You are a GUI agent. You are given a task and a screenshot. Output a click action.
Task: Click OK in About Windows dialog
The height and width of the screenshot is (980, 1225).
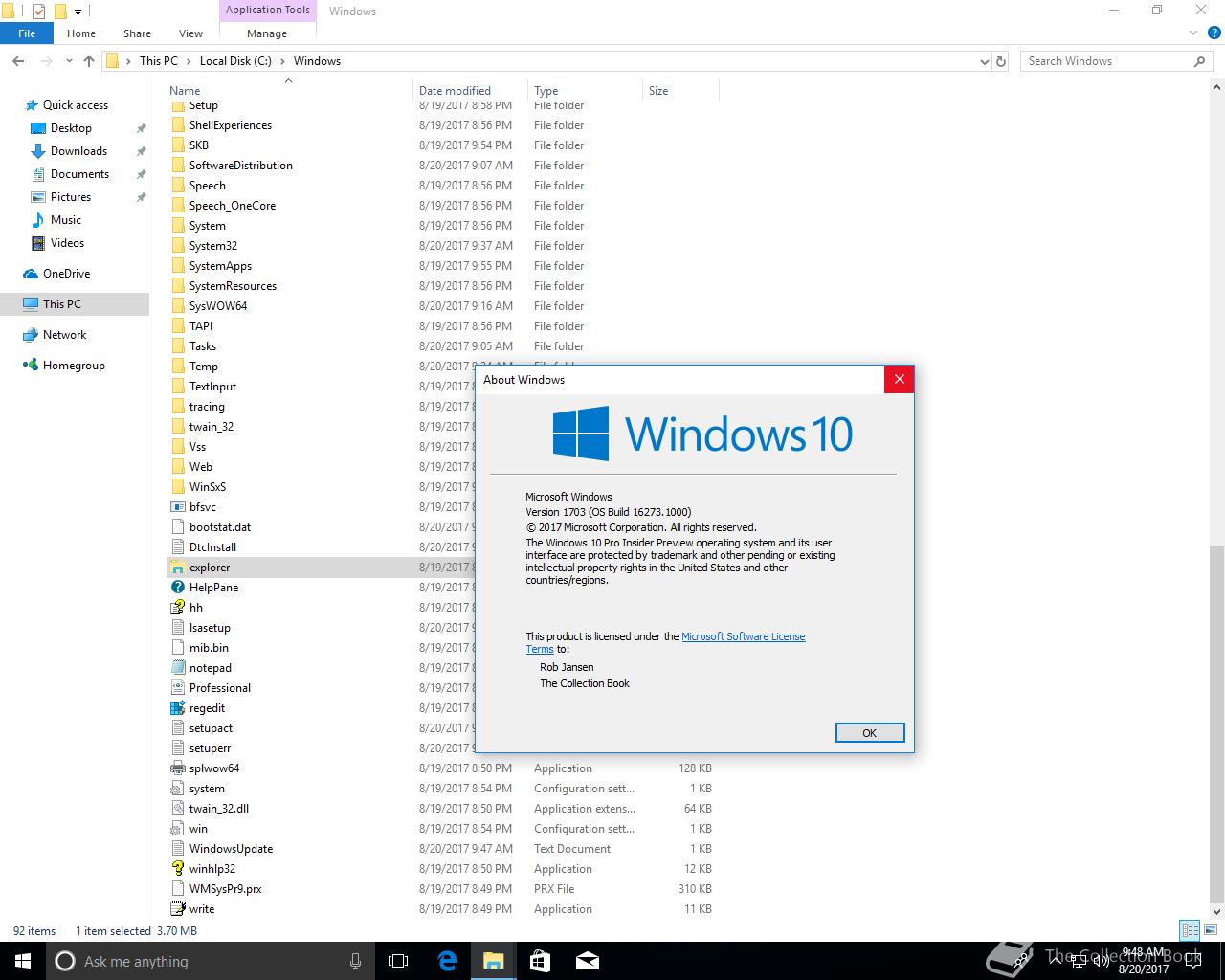click(x=869, y=733)
